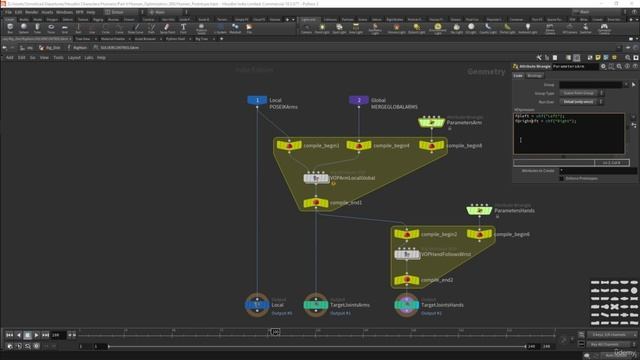This screenshot has width=640, height=360.
Task: Jump to last frame button
Action: [45, 335]
